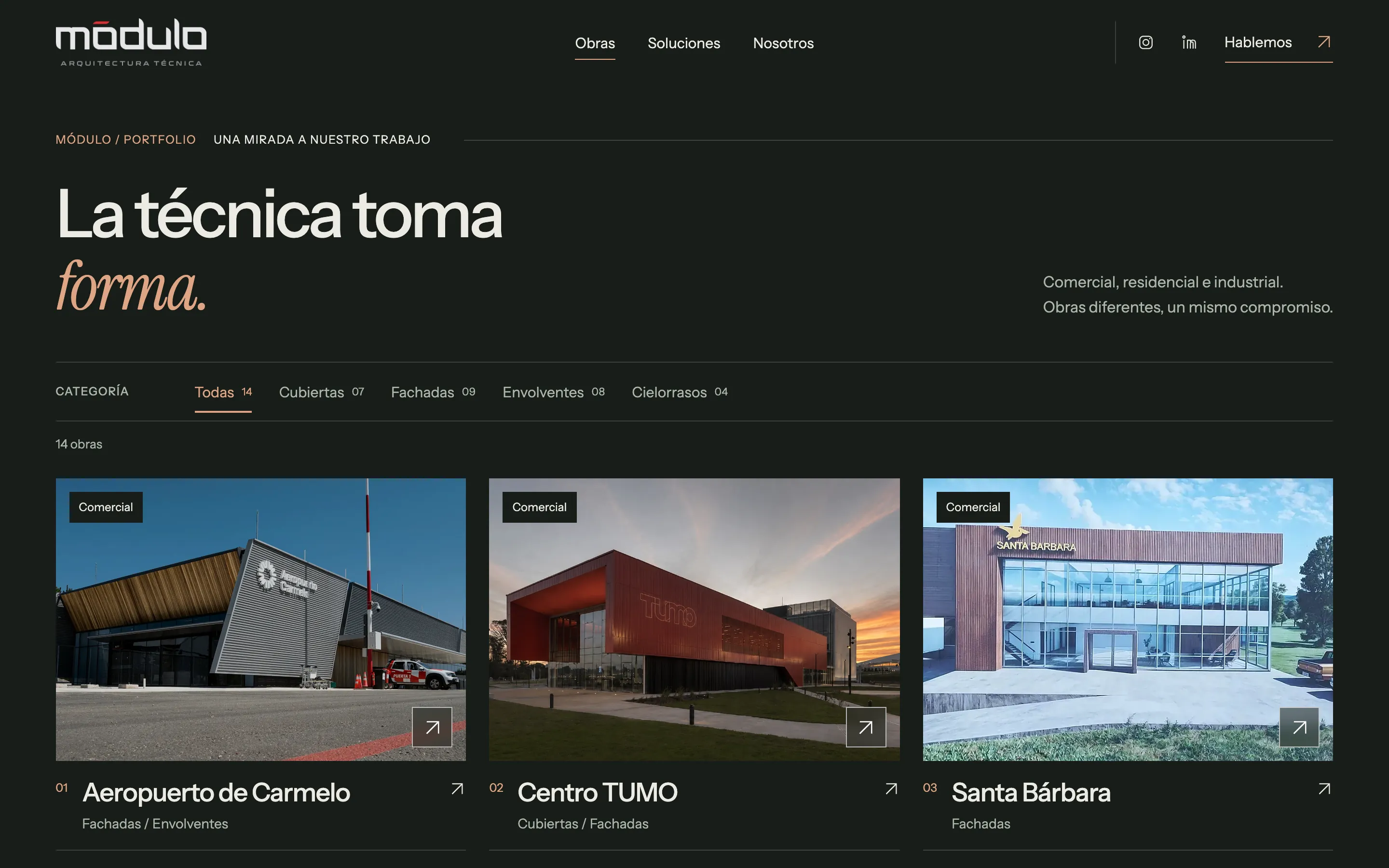Filter by Fachadas category

click(433, 392)
